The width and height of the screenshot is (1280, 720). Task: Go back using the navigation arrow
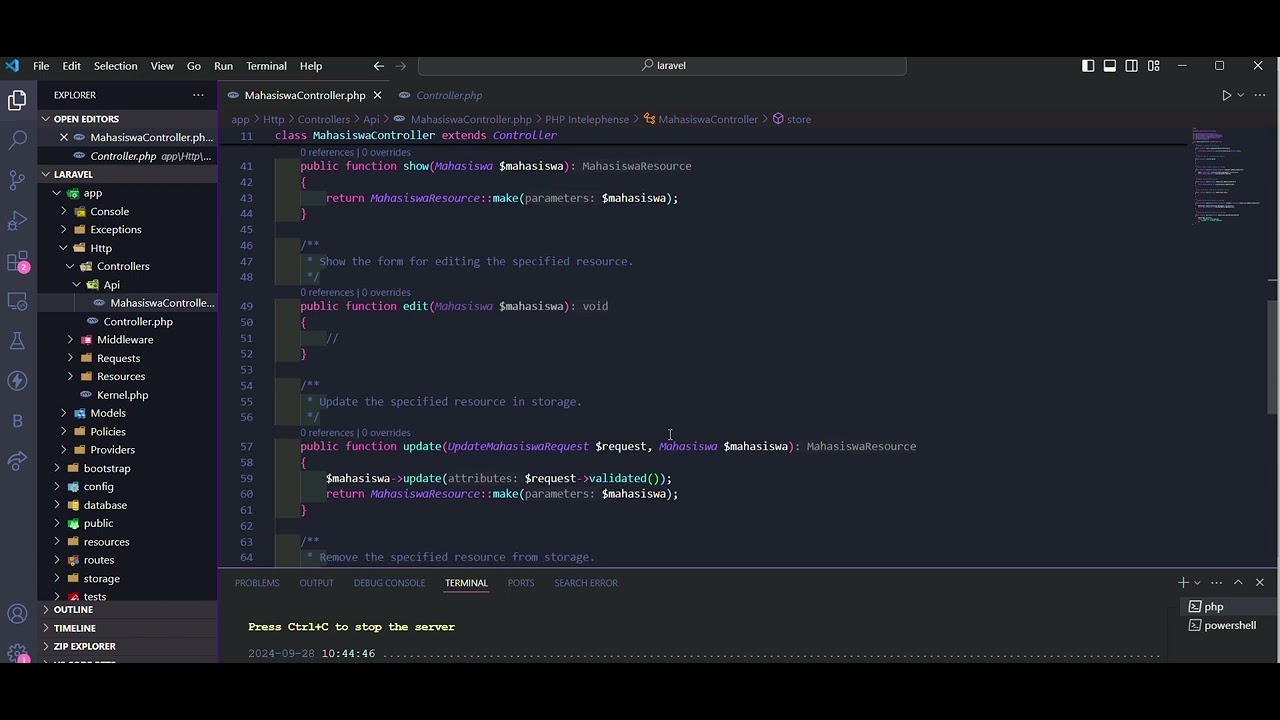click(379, 66)
